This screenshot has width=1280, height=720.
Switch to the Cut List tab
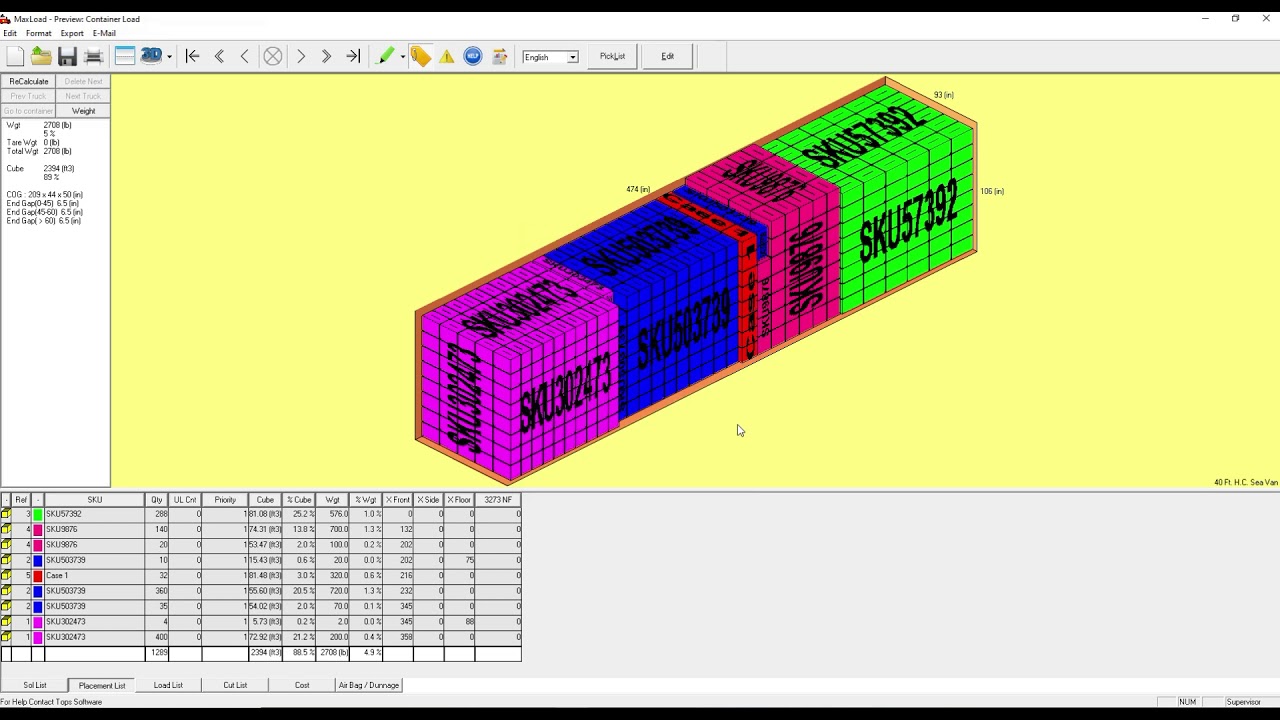pos(235,685)
